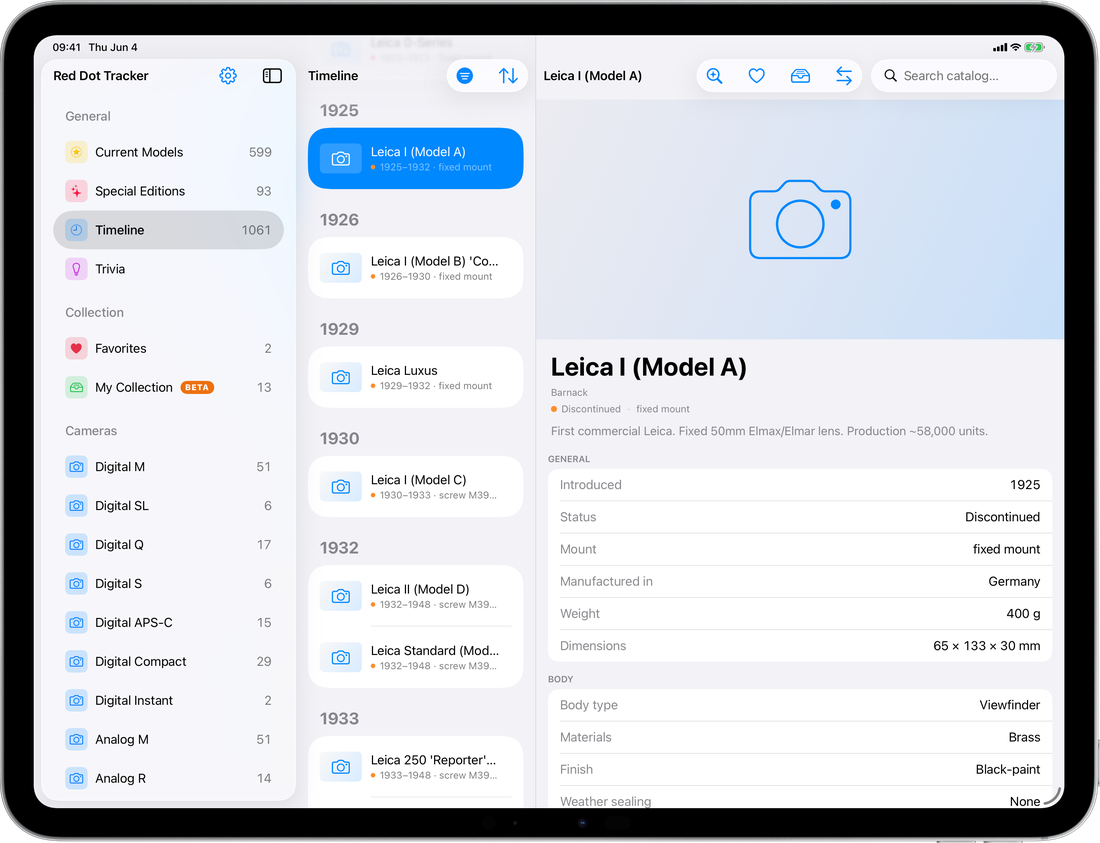
Task: Click camera icon beside Analog M
Action: (76, 739)
